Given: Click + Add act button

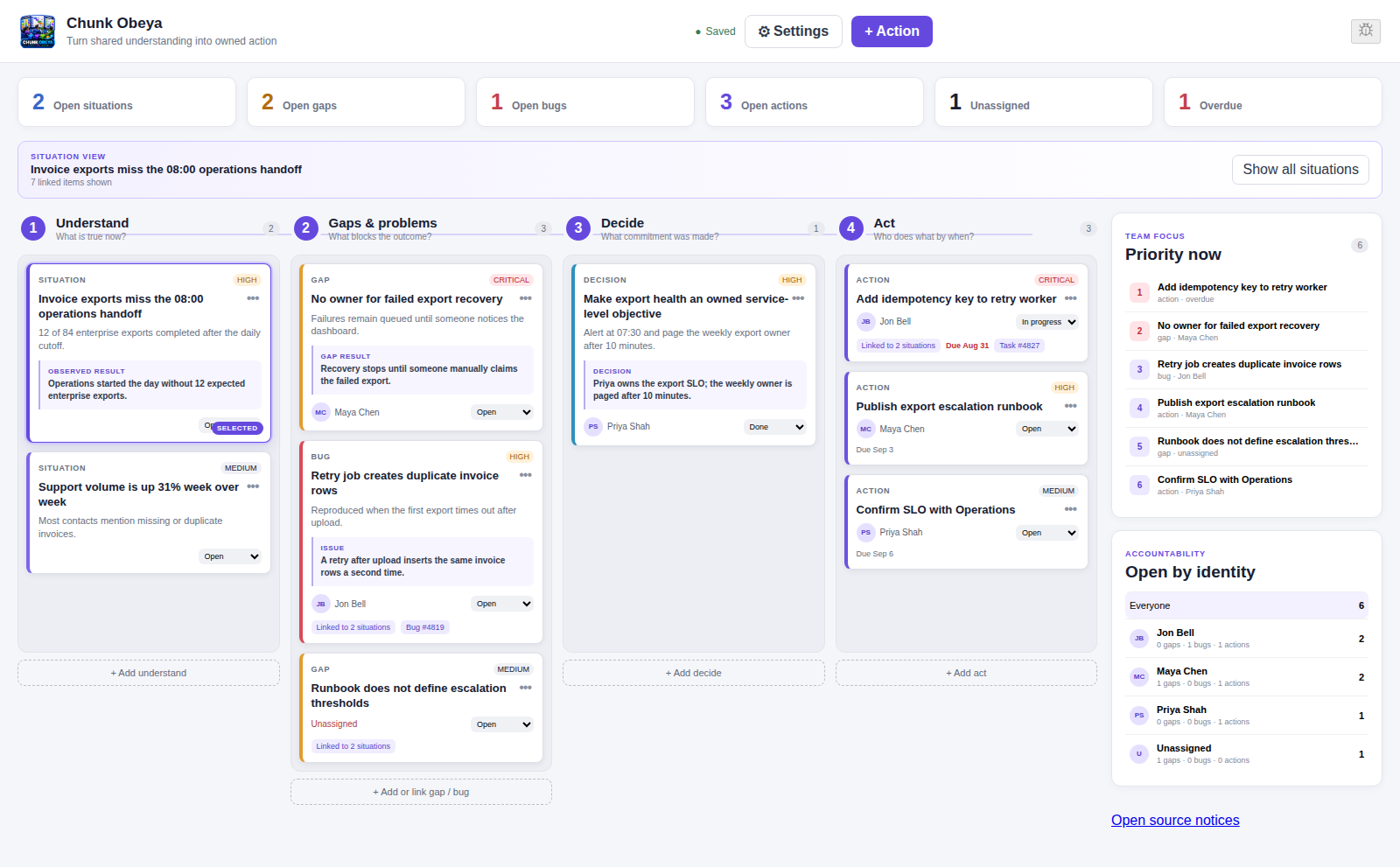Looking at the screenshot, I should (x=966, y=673).
